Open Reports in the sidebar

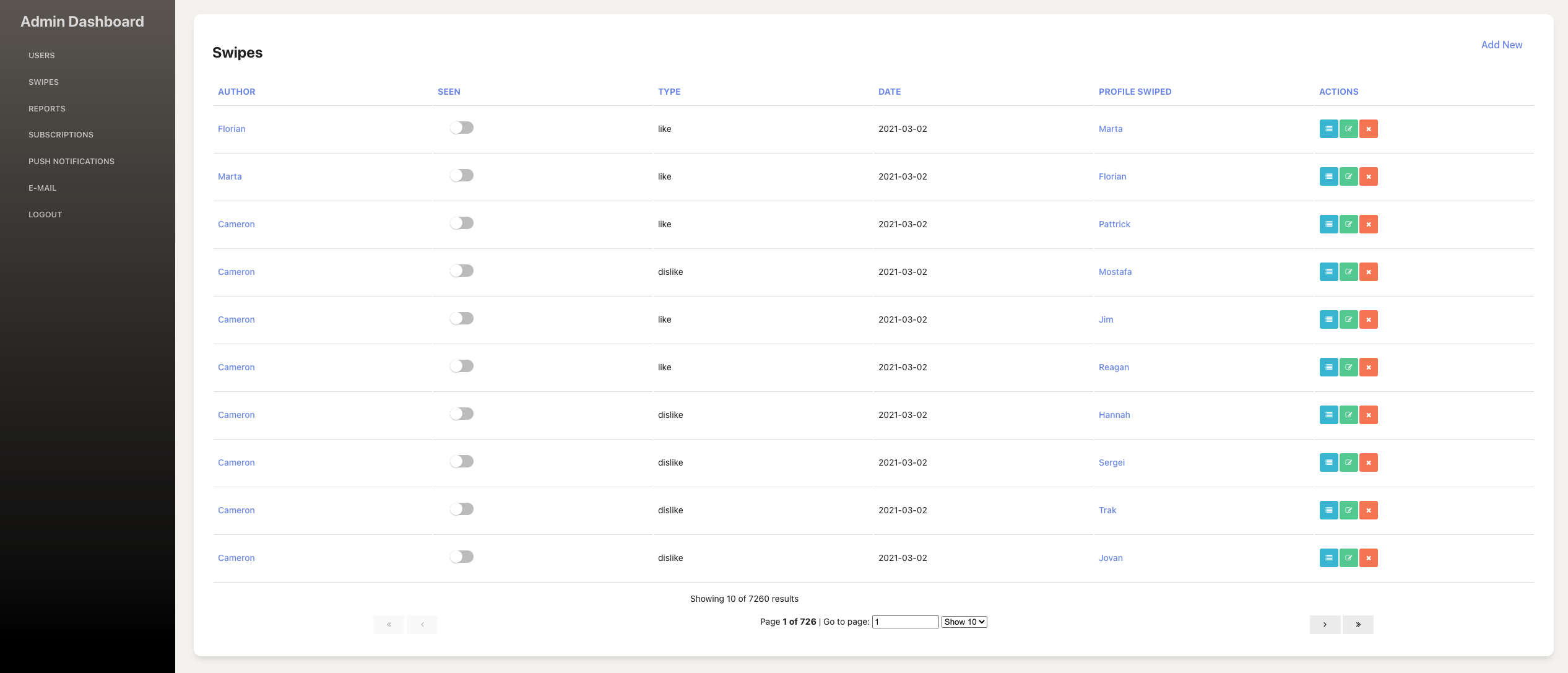click(x=47, y=108)
